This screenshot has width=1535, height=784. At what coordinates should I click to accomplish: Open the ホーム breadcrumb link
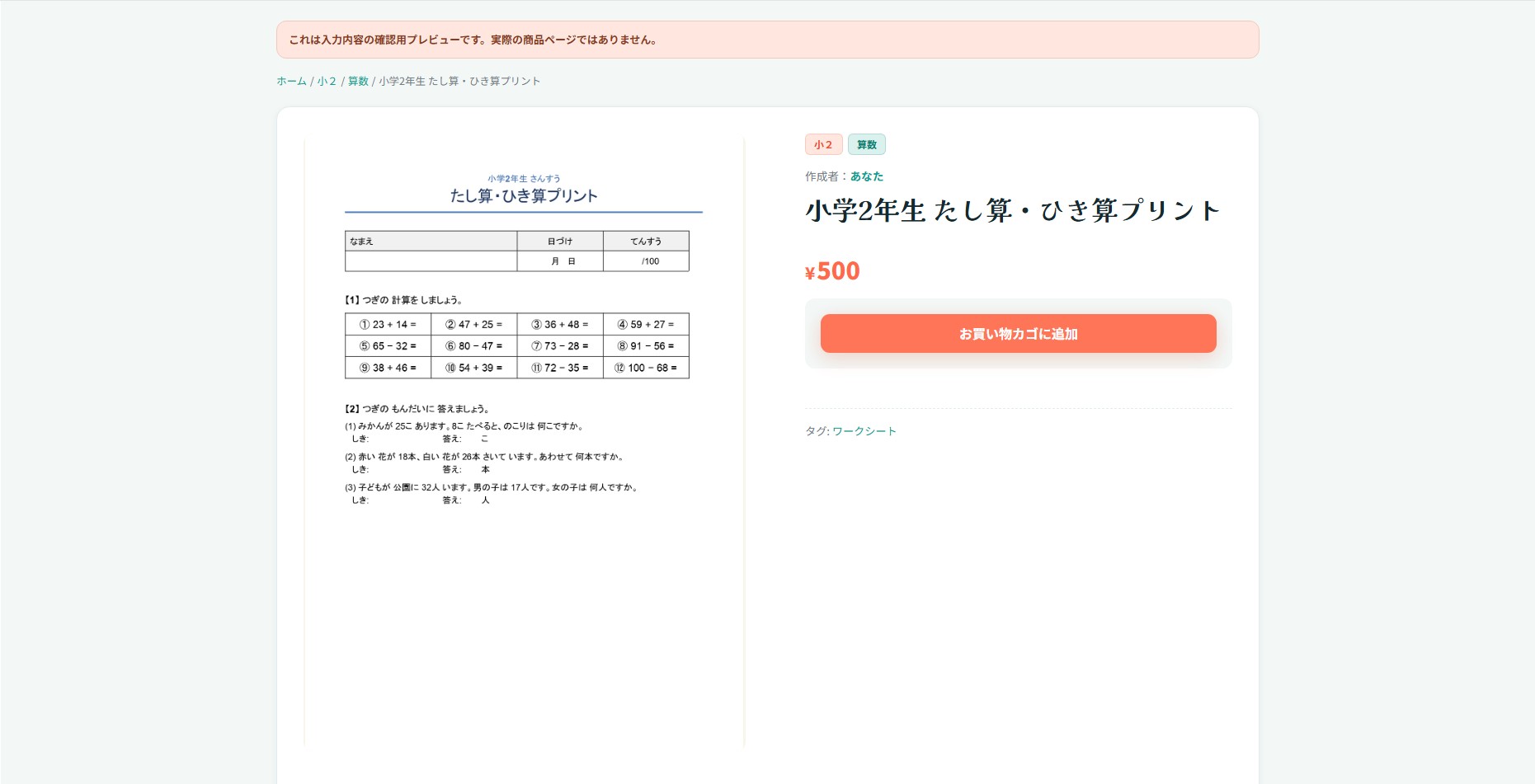coord(291,81)
